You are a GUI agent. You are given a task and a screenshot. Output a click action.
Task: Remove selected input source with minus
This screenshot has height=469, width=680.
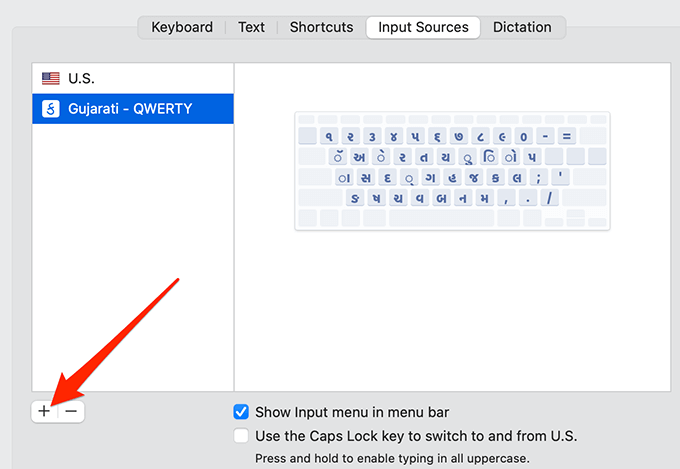(x=70, y=411)
